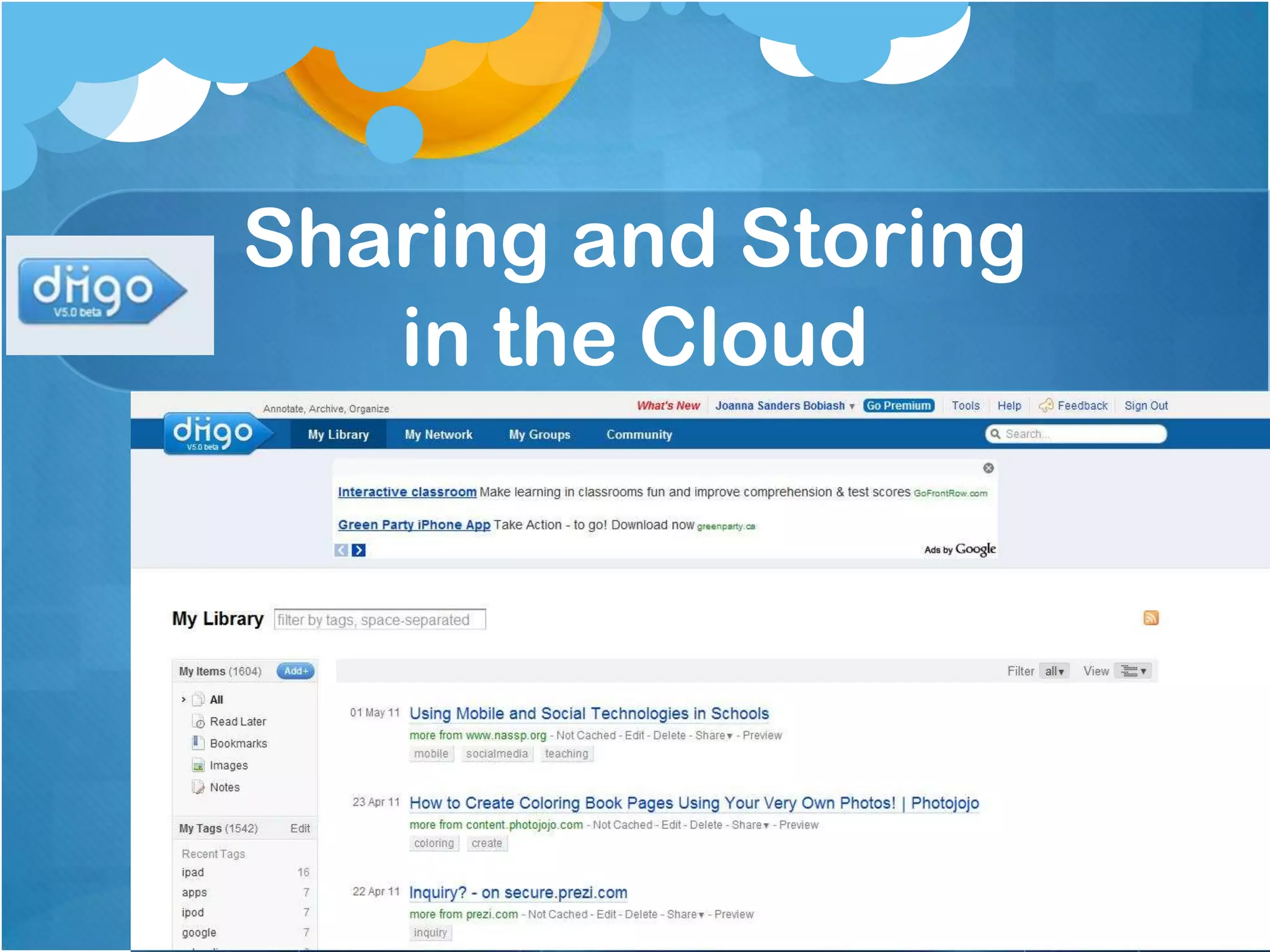This screenshot has width=1270, height=952.
Task: Click the Go Premium button
Action: click(x=899, y=405)
